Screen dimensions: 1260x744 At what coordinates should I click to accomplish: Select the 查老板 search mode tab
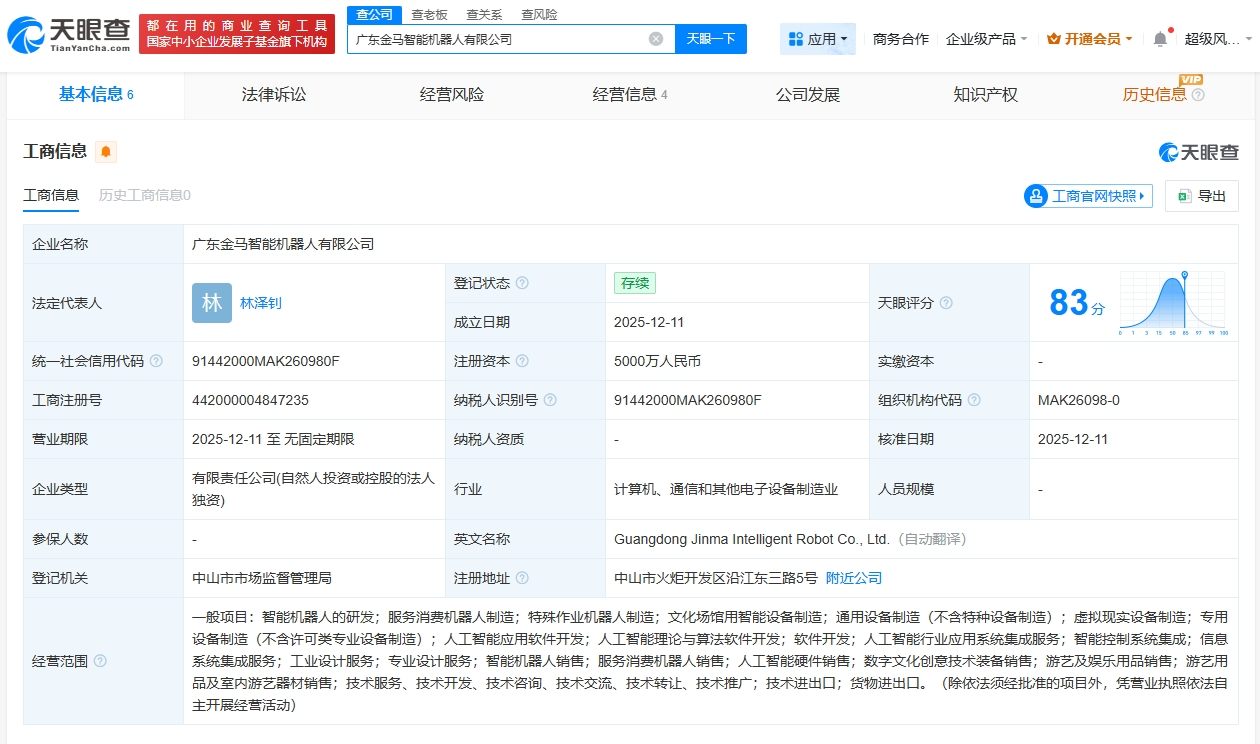430,14
